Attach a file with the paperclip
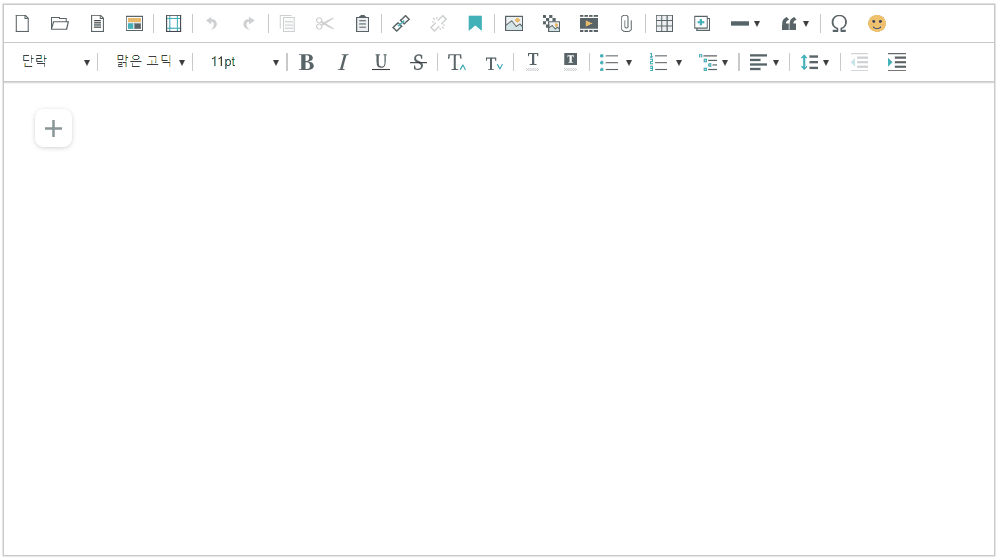This screenshot has height=560, width=998. pos(626,23)
